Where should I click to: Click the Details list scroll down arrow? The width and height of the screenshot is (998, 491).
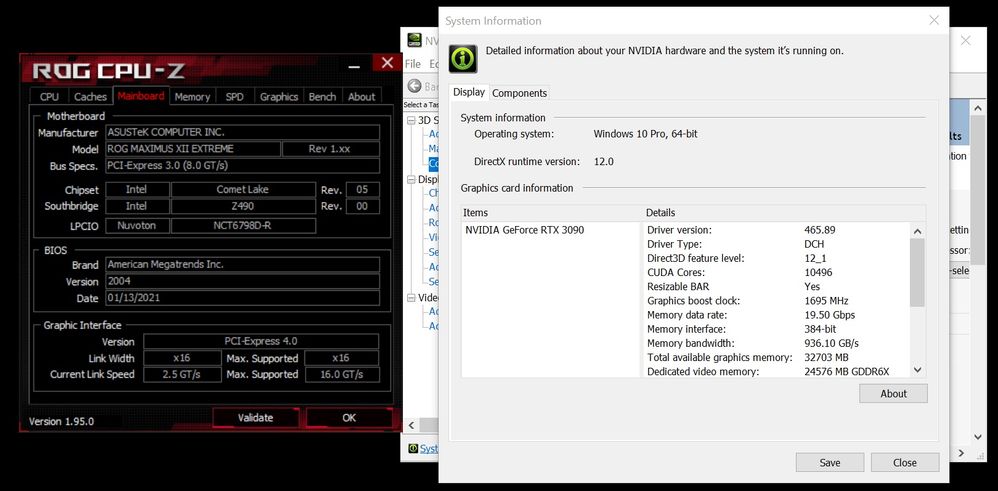click(x=917, y=369)
